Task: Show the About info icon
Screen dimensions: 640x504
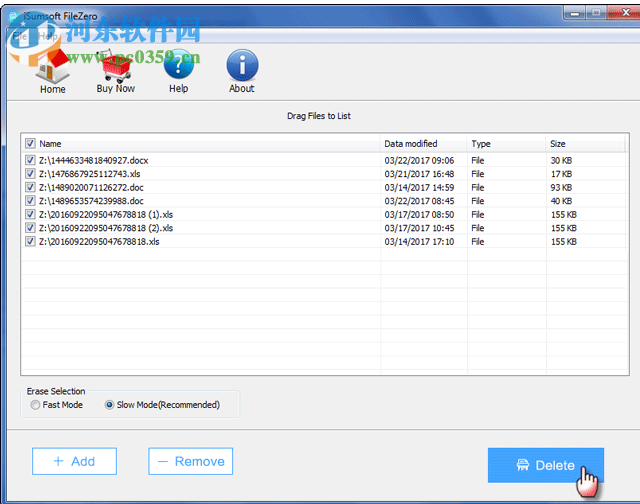Action: click(x=242, y=65)
